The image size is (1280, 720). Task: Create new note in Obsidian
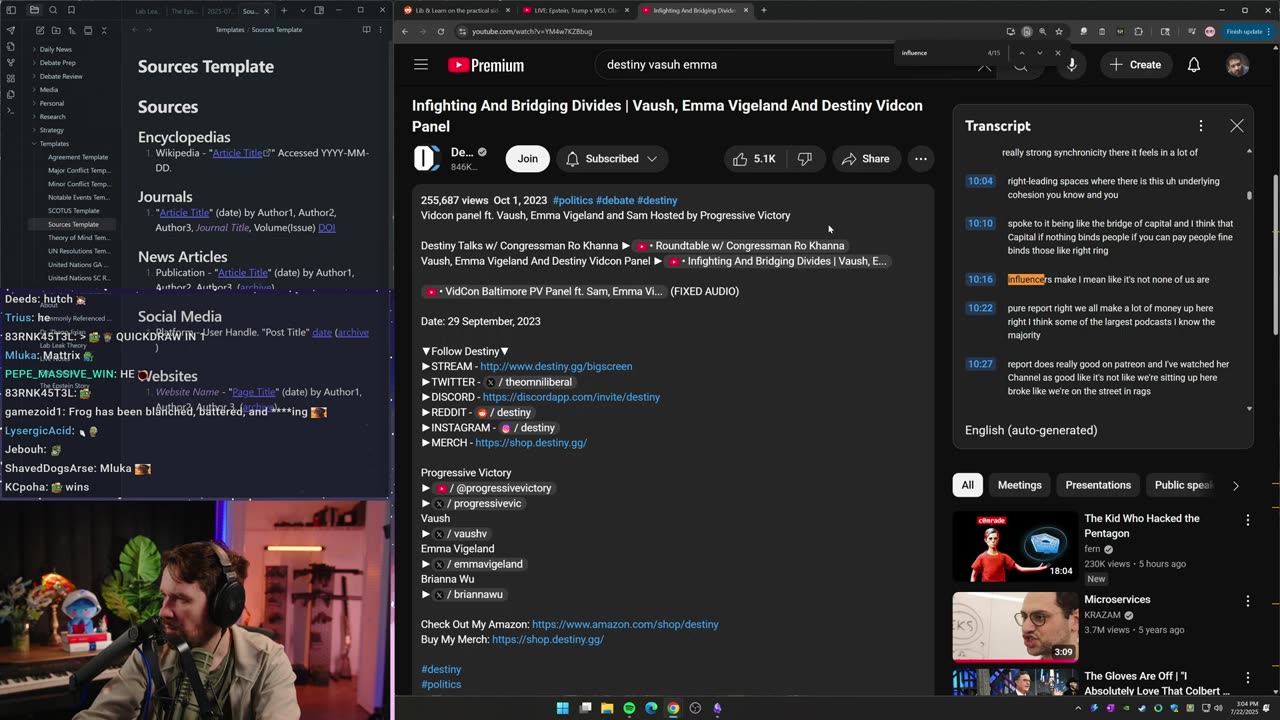39,30
